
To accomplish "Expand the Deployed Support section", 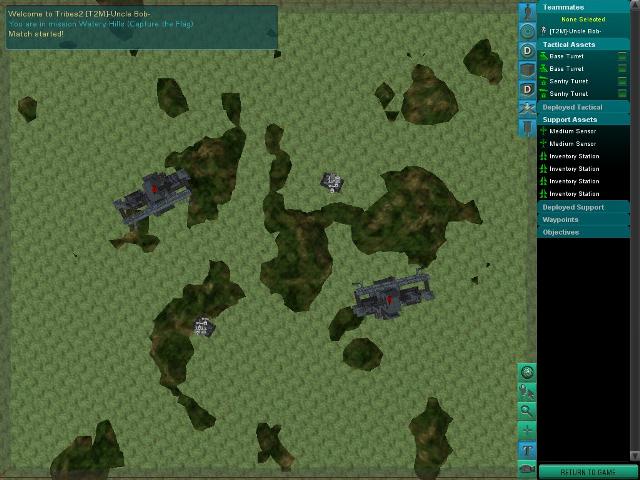I will (x=583, y=207).
